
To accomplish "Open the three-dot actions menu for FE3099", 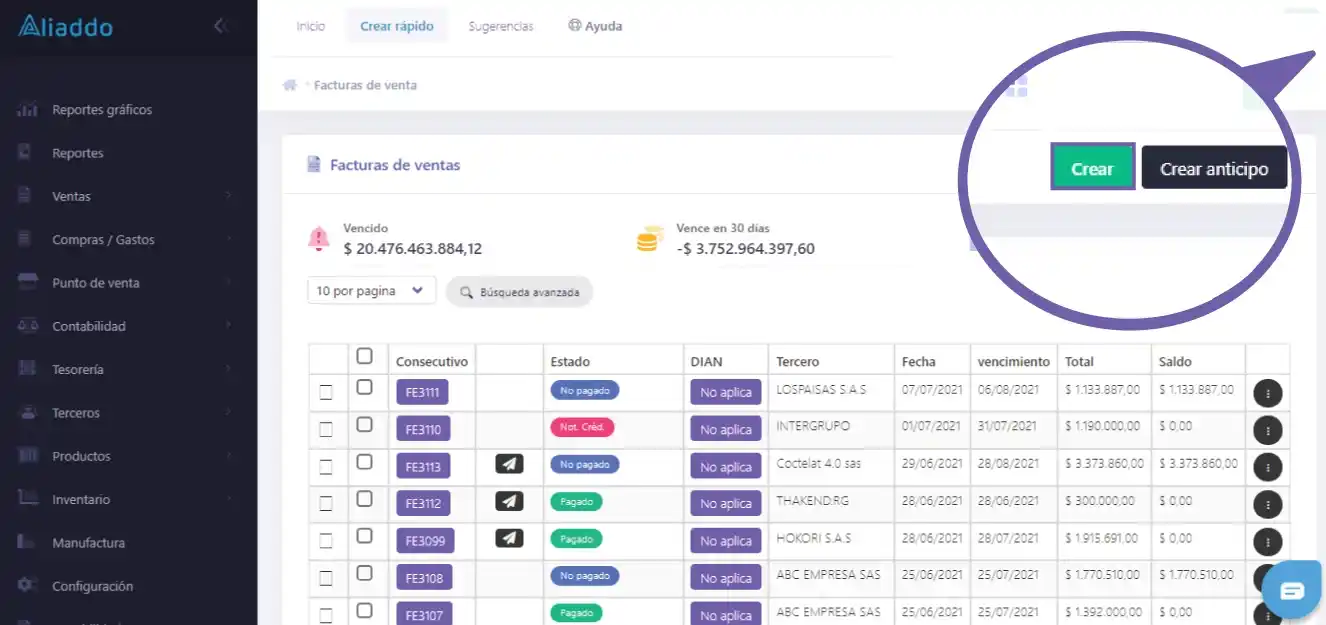I will 1268,541.
